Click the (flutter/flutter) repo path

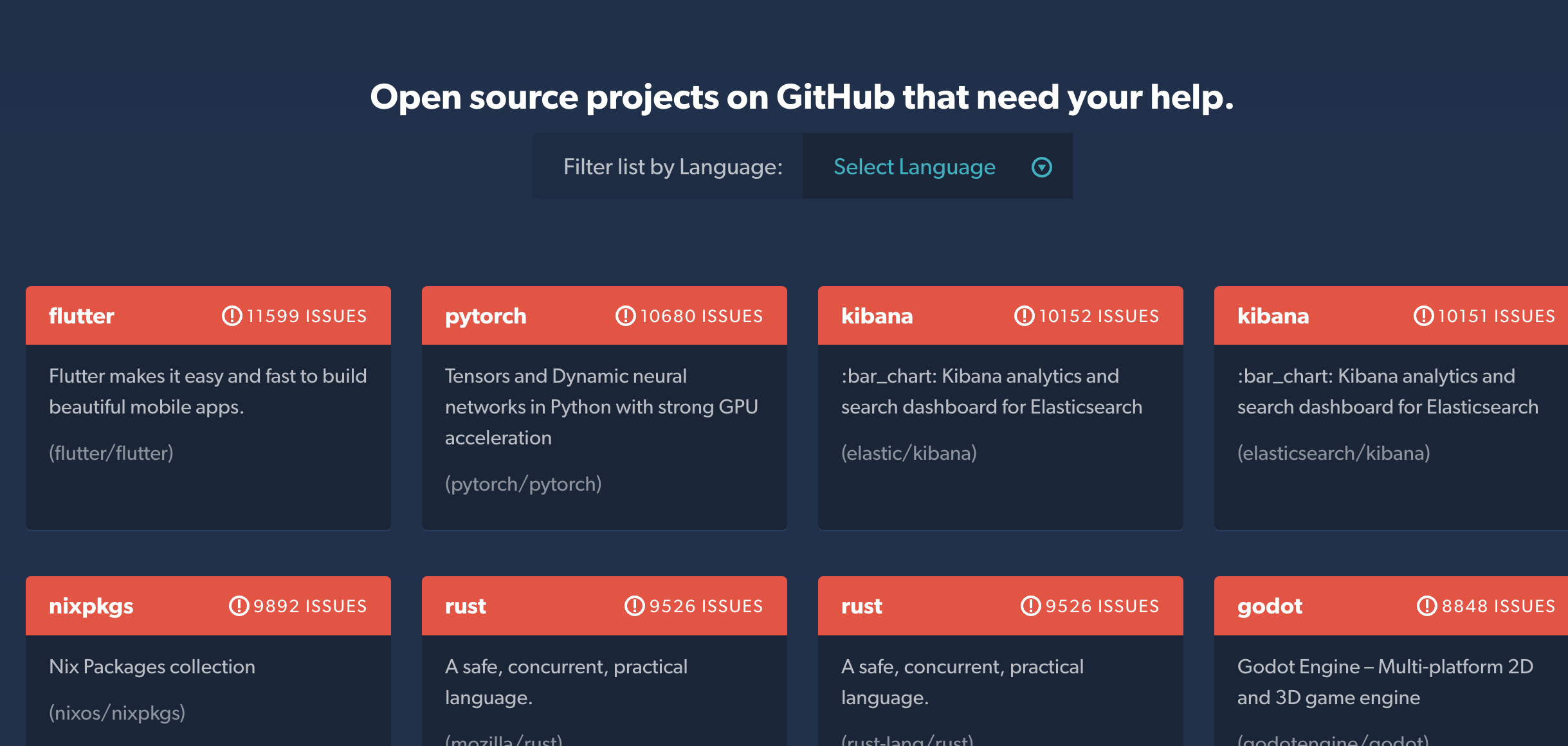point(111,453)
